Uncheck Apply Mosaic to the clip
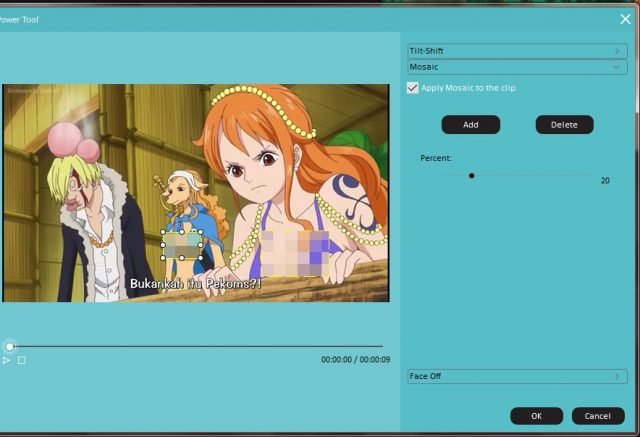The width and height of the screenshot is (640, 437). (x=413, y=88)
